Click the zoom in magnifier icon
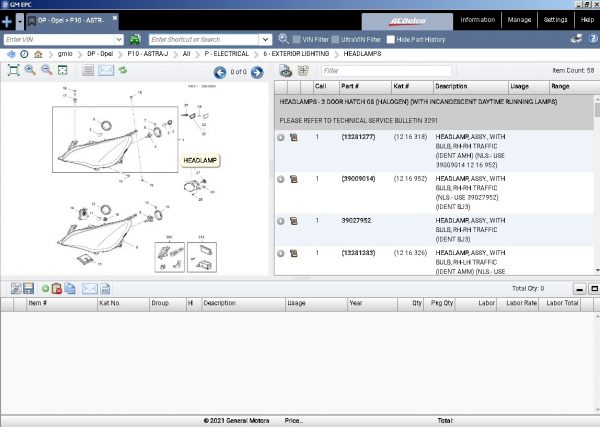600x427 pixels. (30, 70)
